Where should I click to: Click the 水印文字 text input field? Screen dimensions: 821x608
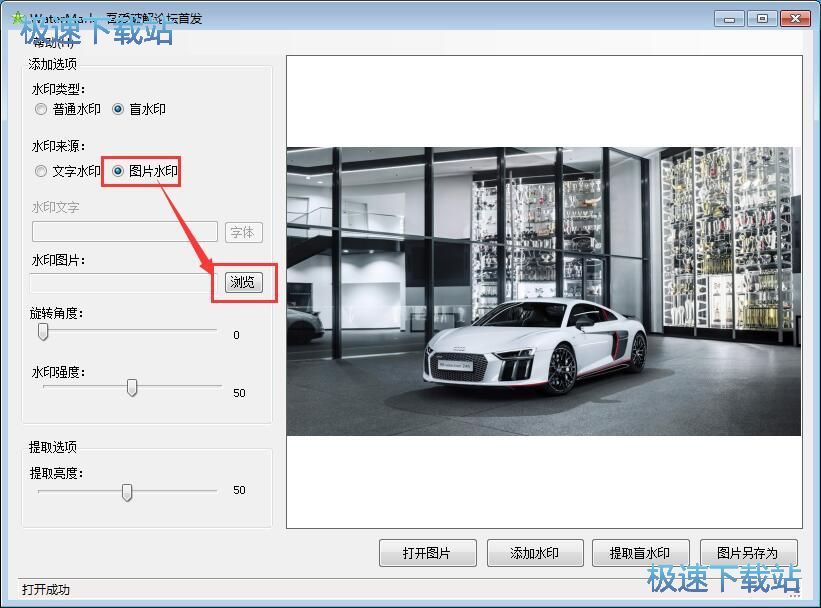(x=125, y=232)
